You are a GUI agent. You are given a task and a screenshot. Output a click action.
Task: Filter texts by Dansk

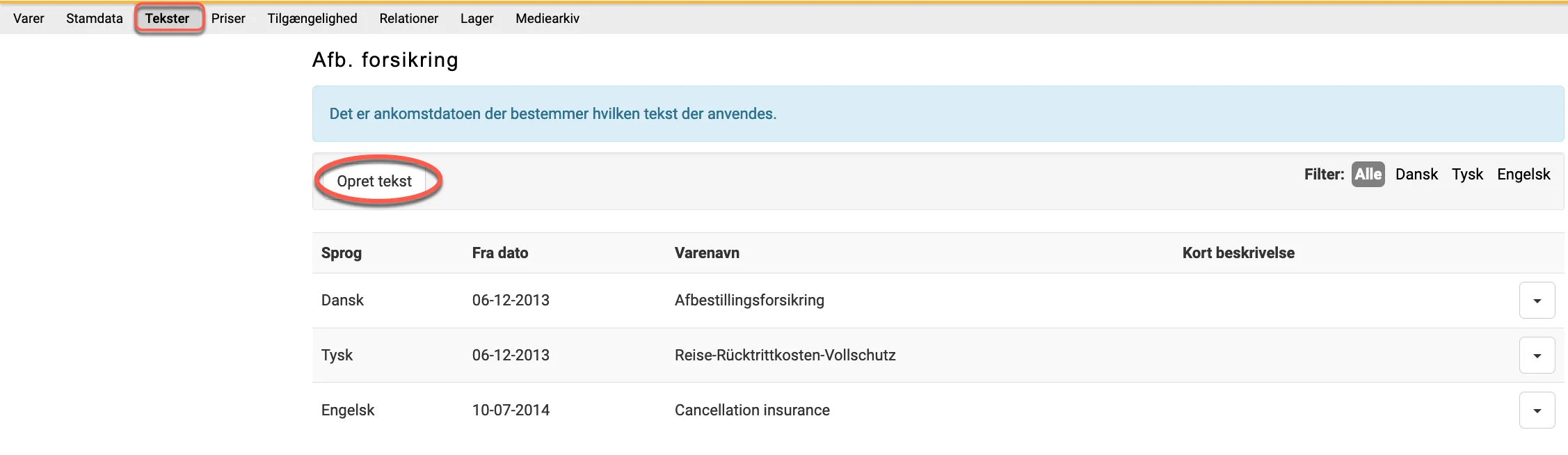point(1416,175)
